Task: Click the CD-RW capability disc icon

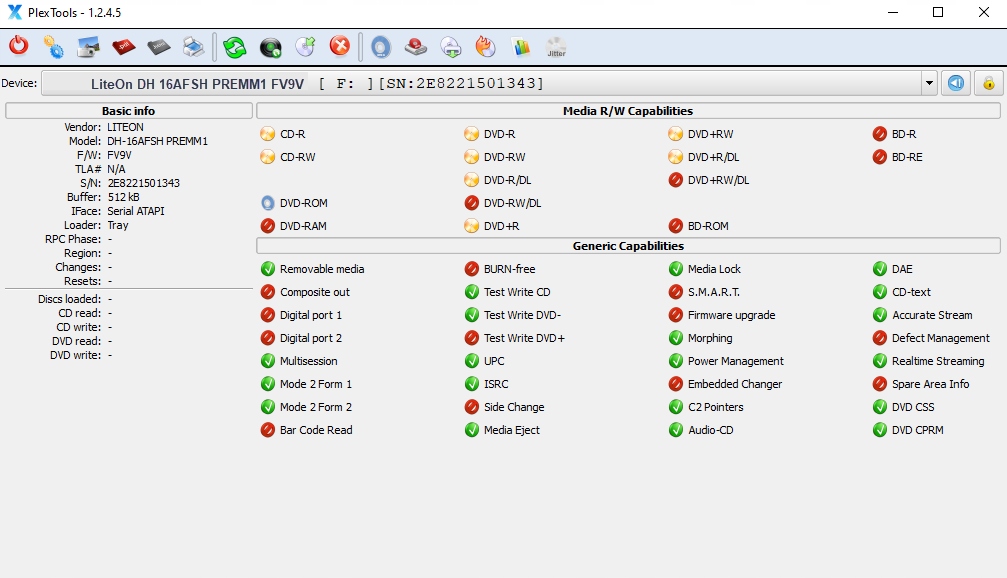Action: click(268, 157)
